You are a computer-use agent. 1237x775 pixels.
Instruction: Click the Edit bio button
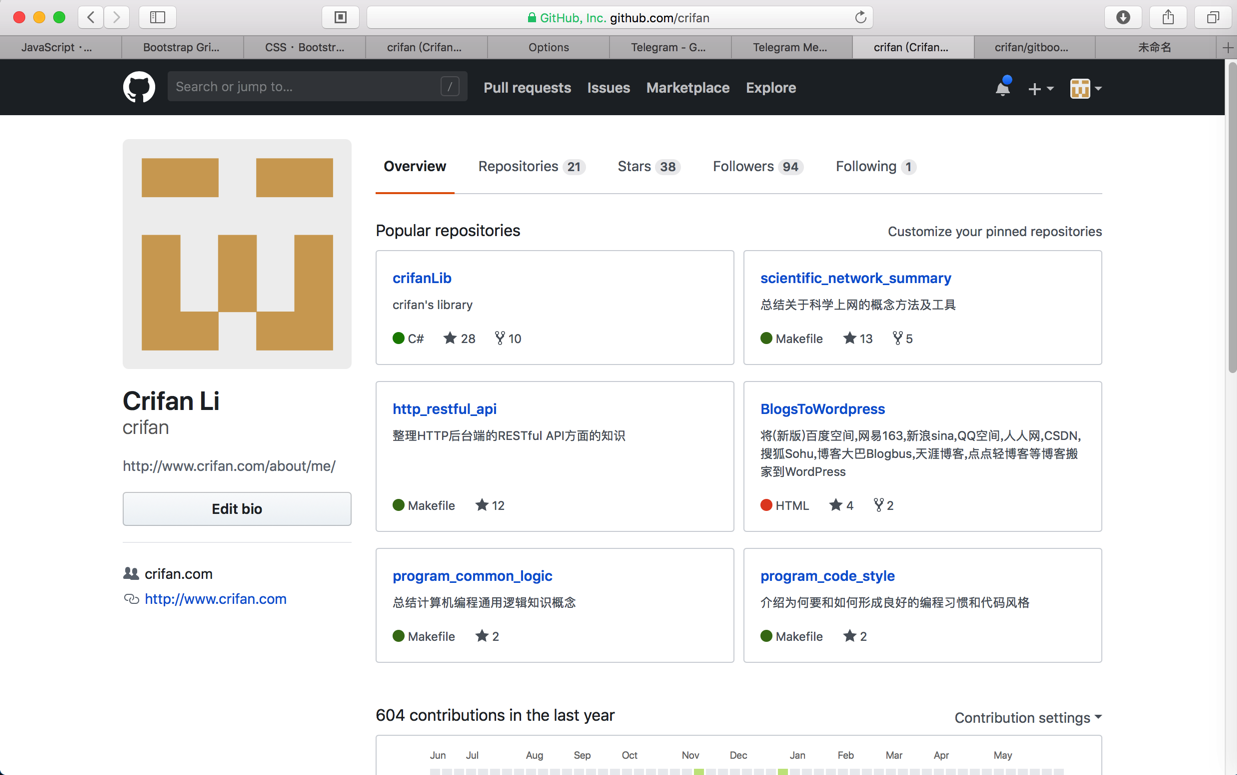pos(237,509)
